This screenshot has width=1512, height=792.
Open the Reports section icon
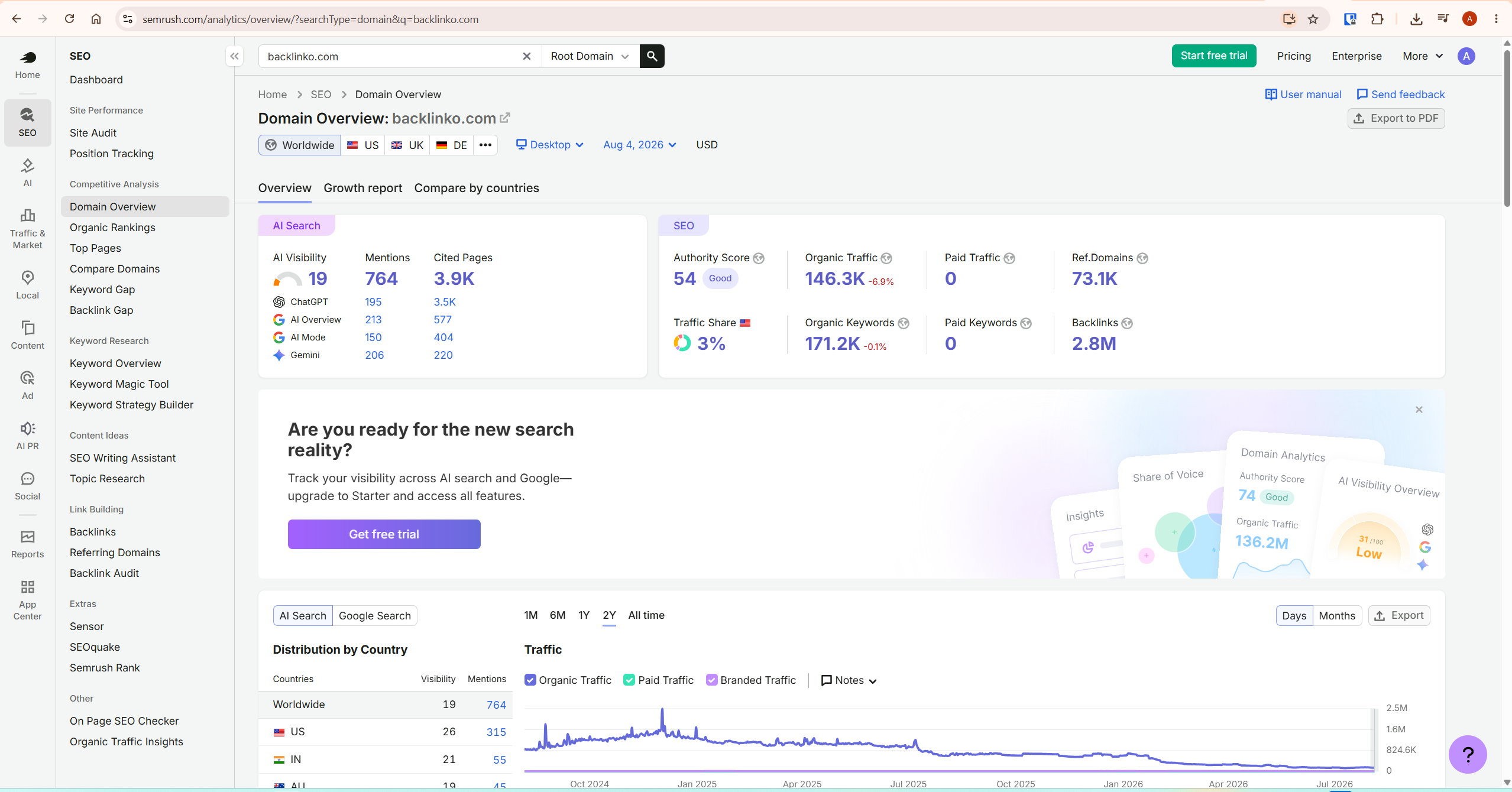(27, 544)
